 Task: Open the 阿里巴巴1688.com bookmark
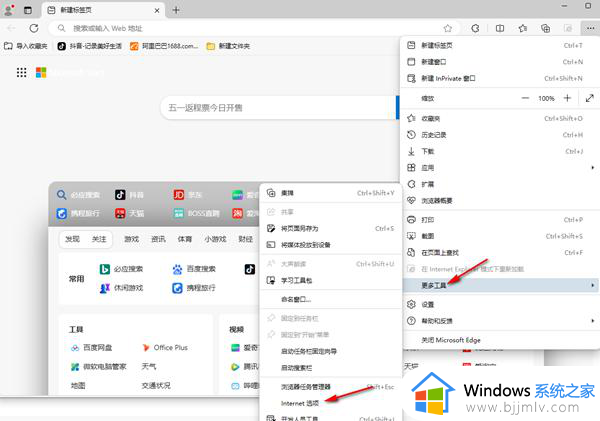coord(164,46)
